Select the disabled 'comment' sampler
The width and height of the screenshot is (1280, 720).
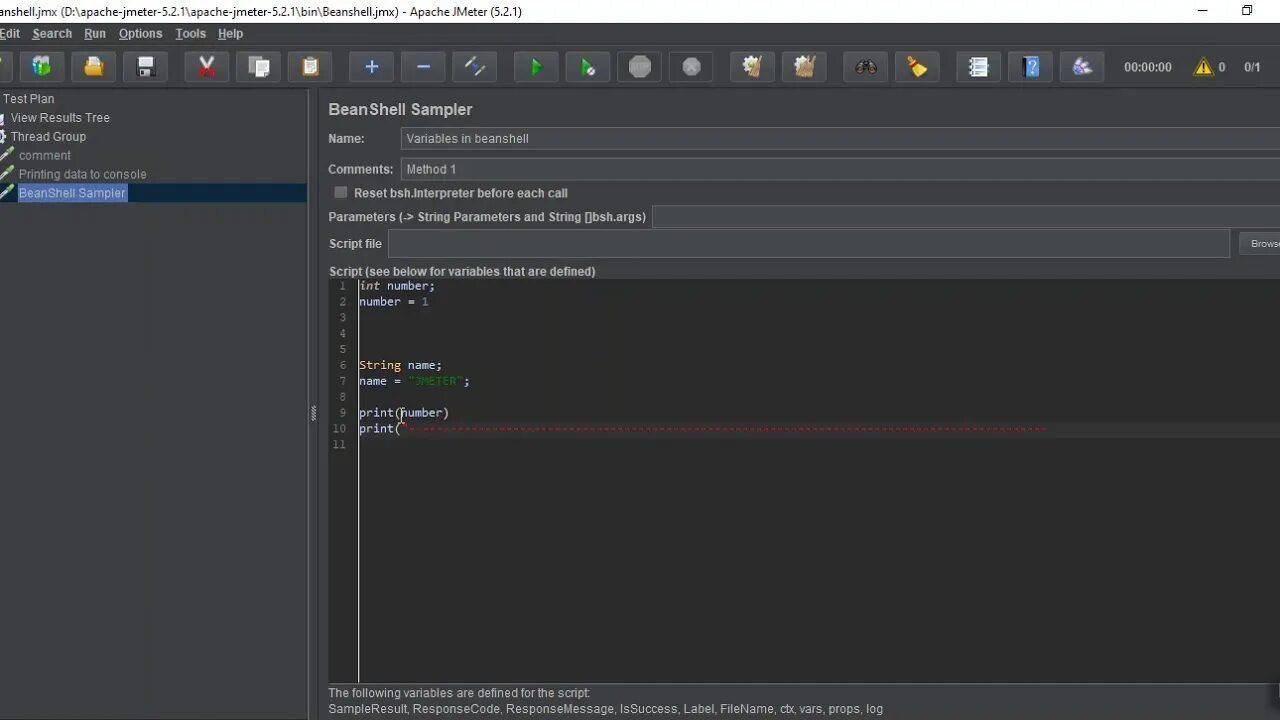(44, 156)
